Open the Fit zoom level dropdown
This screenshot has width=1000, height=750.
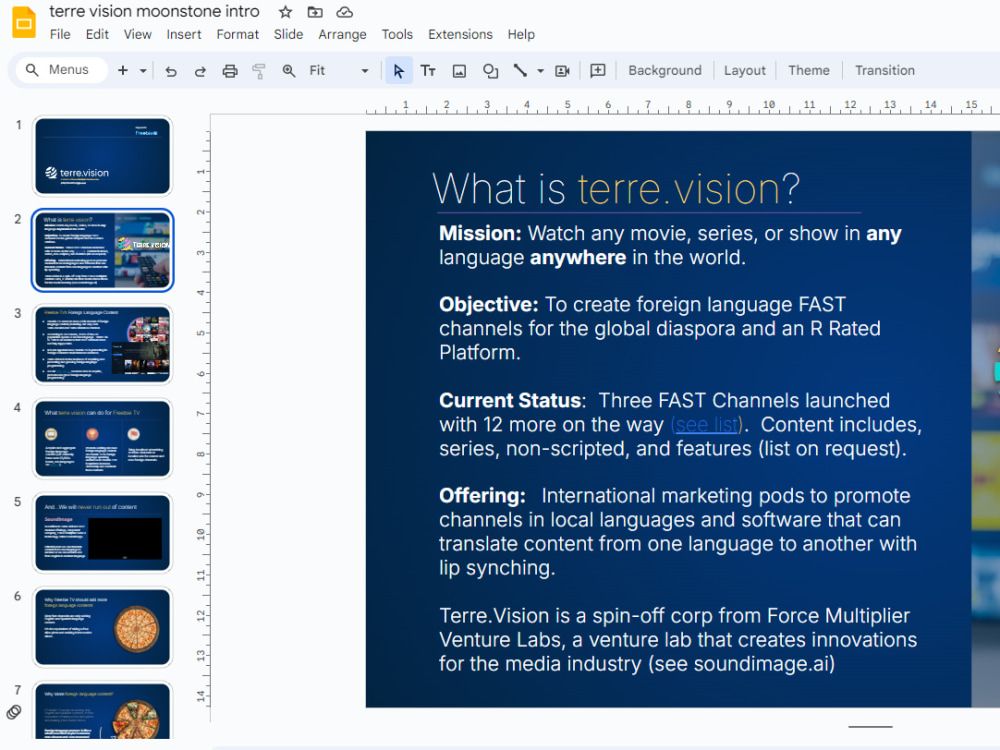339,71
